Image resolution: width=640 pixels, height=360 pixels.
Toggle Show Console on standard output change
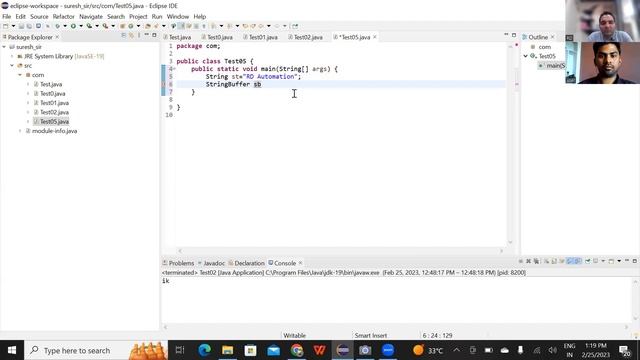coord(570,261)
